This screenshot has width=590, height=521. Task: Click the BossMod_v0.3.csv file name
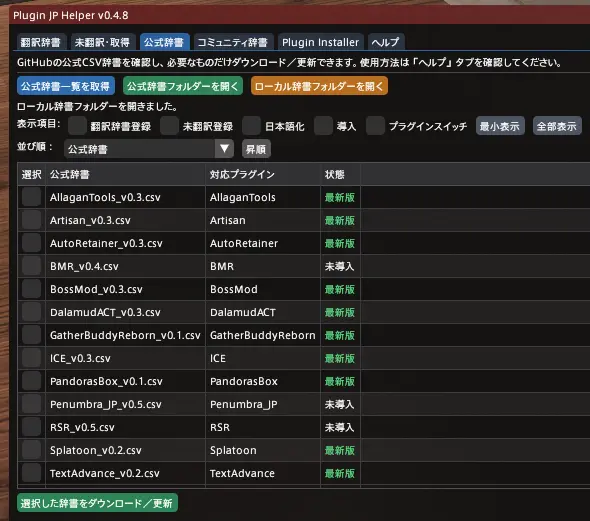pos(96,289)
